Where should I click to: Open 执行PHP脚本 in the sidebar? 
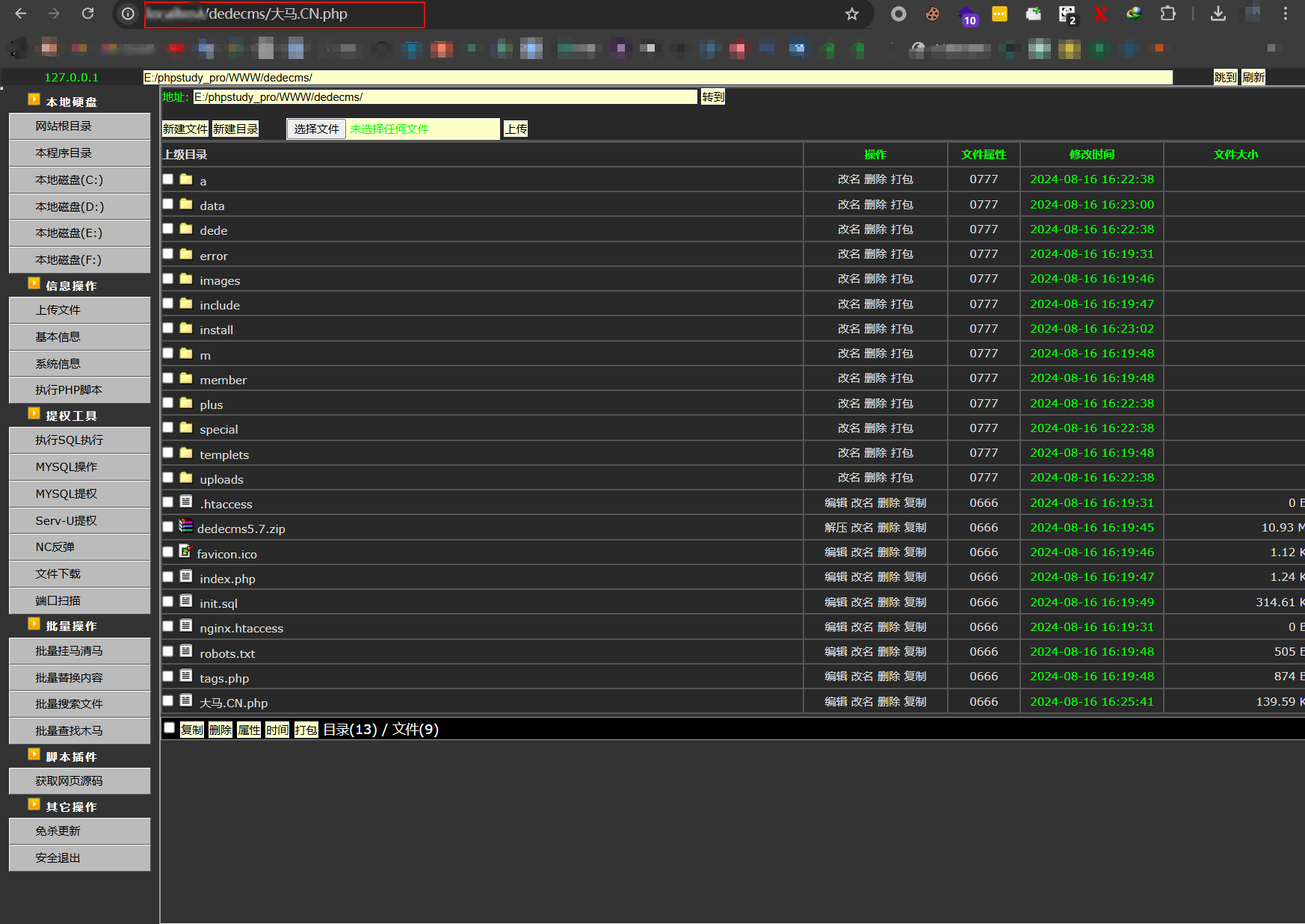click(x=79, y=390)
